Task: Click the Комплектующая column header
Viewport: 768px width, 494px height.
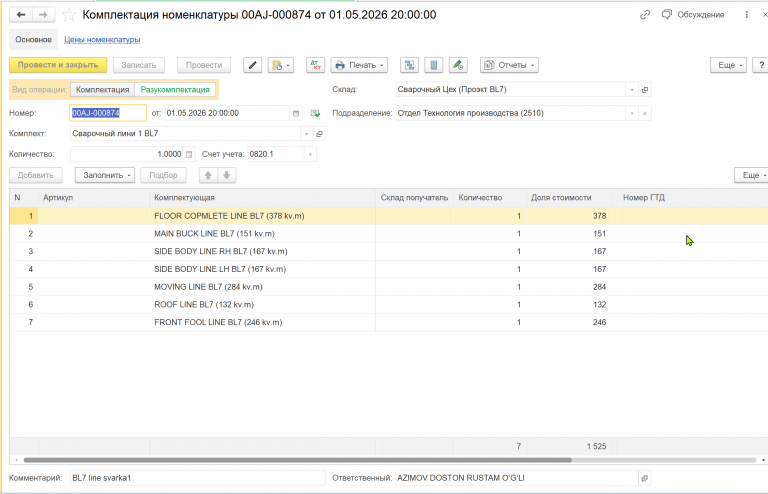Action: point(262,198)
